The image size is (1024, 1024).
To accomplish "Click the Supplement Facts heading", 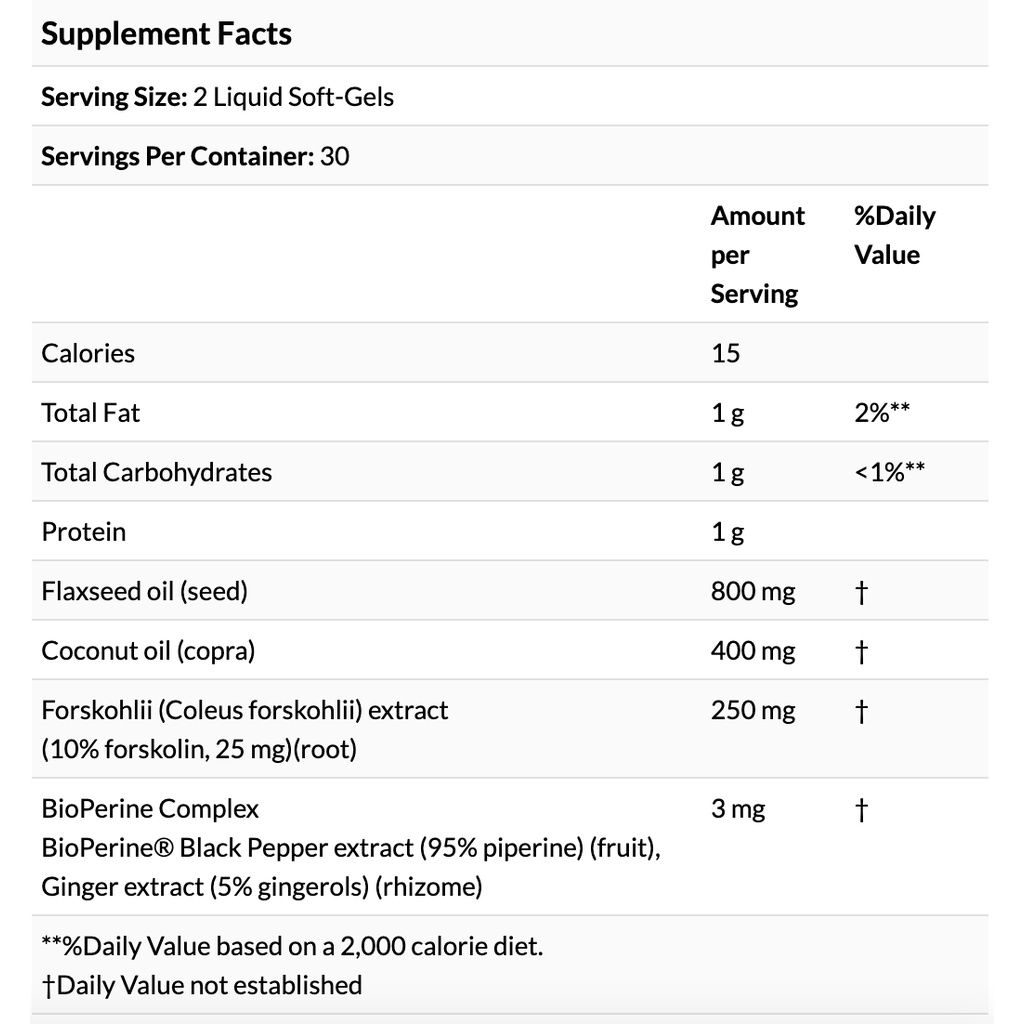I will pyautogui.click(x=166, y=34).
